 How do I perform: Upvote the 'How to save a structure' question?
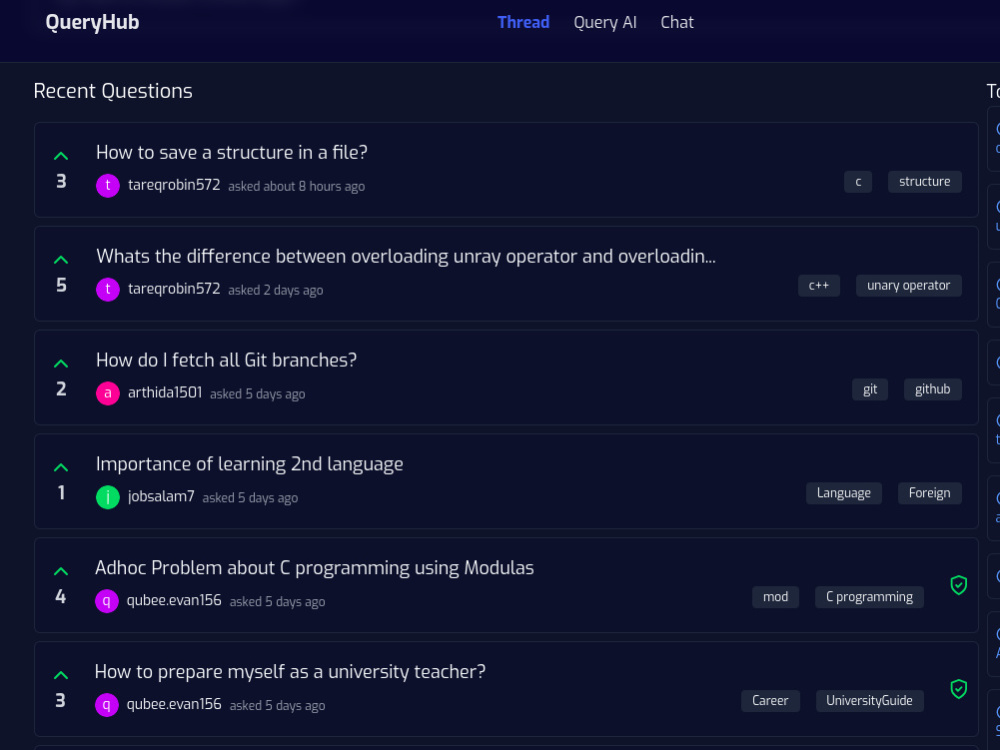click(x=61, y=156)
